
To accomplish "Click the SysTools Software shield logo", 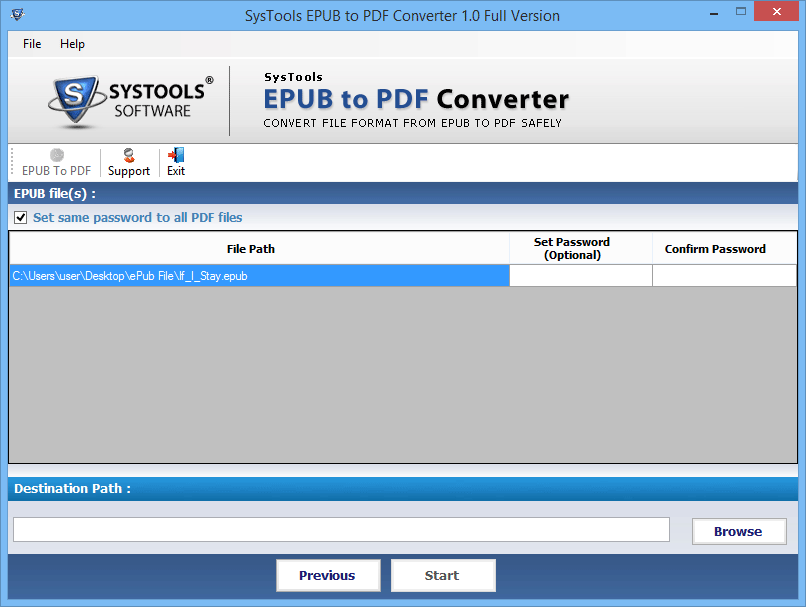I will 75,101.
